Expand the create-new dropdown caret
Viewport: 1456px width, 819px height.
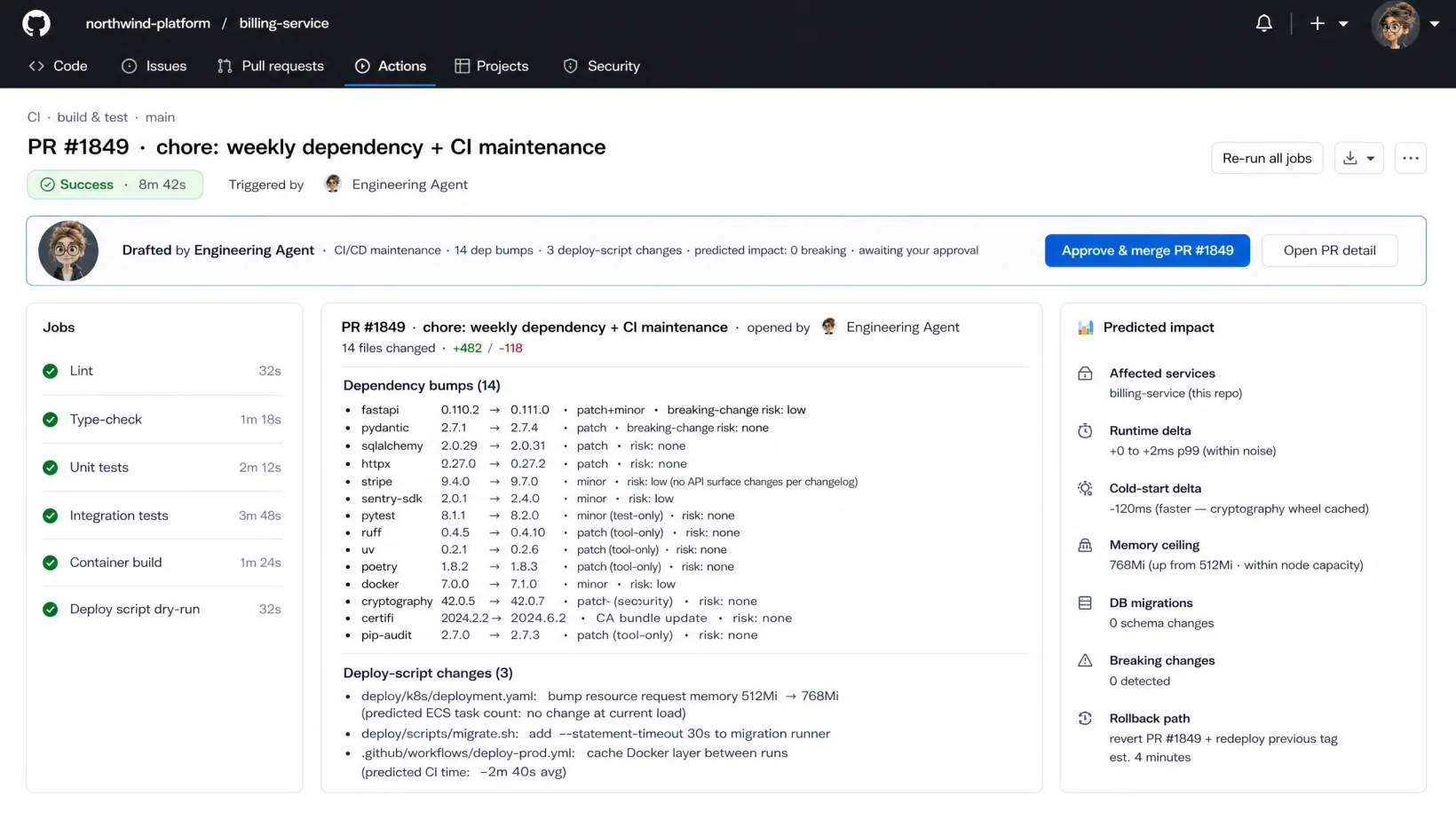point(1343,24)
